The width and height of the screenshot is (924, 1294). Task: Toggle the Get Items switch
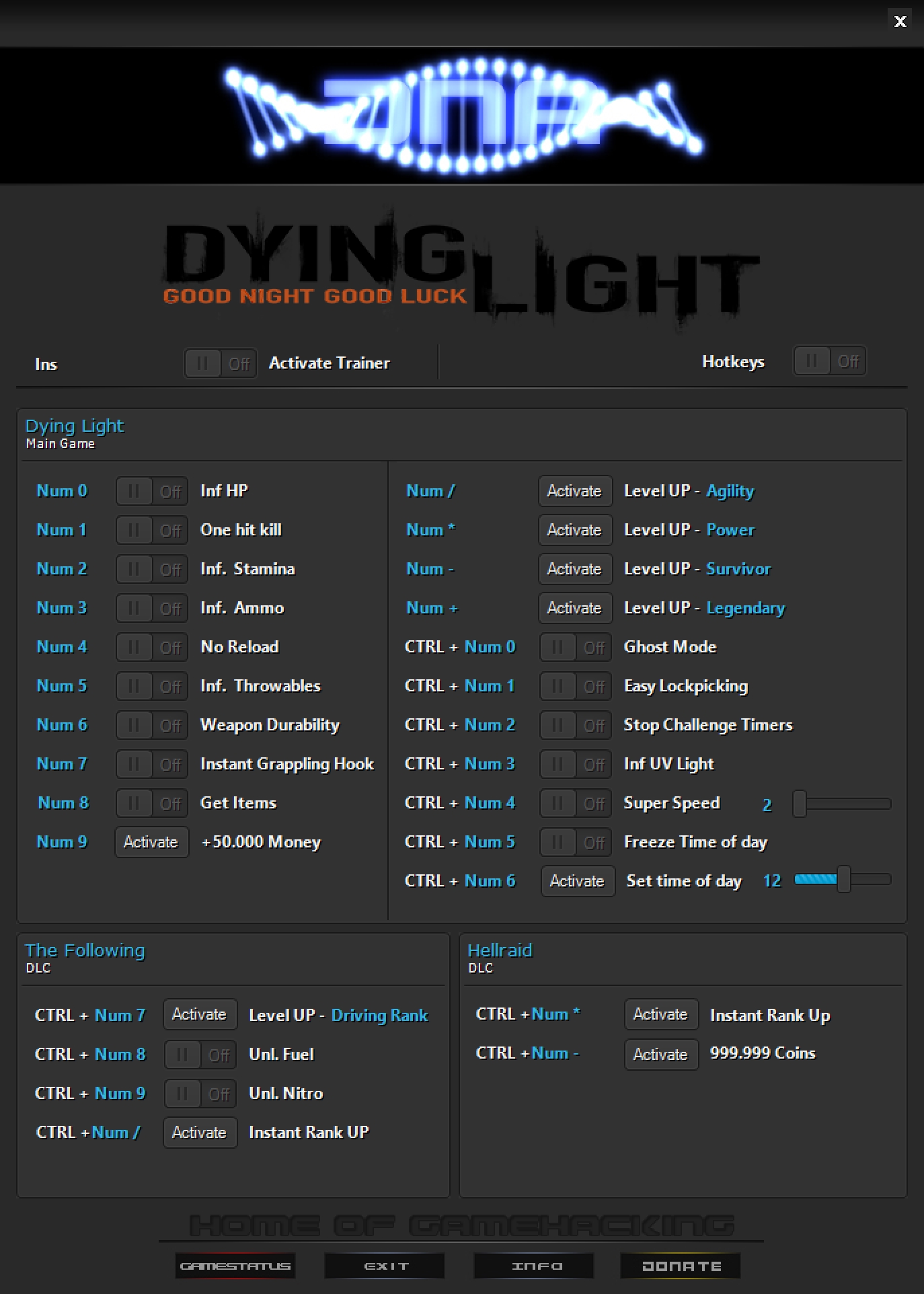(152, 804)
